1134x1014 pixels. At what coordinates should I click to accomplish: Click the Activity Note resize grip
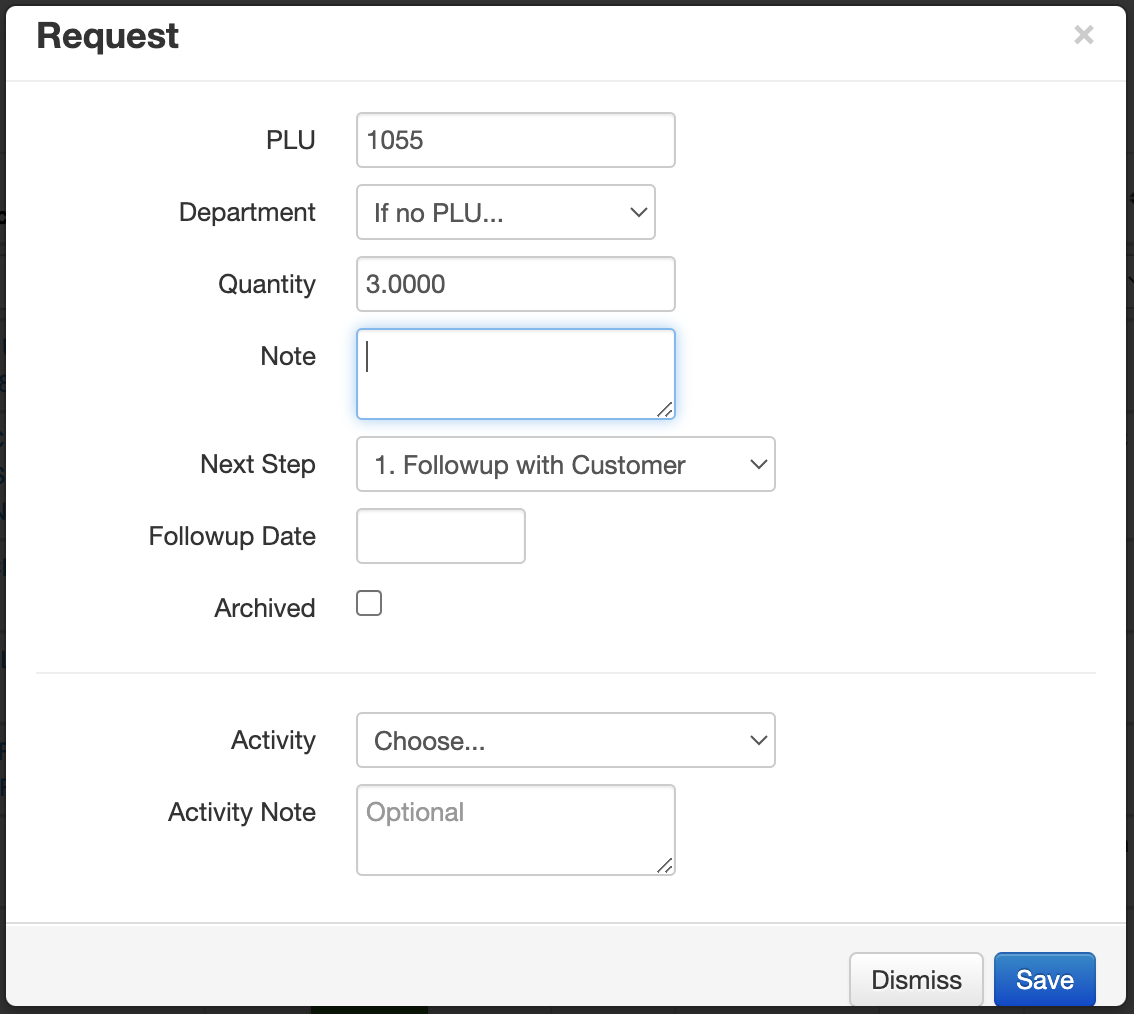coord(664,865)
